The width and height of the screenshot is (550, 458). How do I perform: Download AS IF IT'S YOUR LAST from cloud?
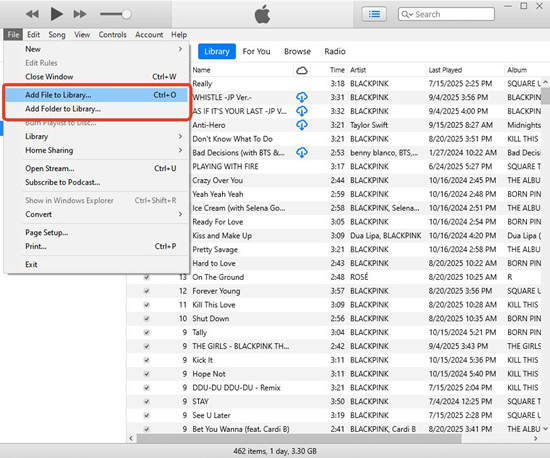tap(302, 111)
